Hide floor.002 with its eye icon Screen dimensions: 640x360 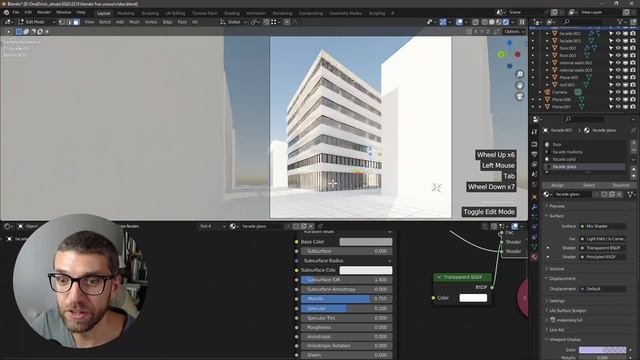point(618,48)
